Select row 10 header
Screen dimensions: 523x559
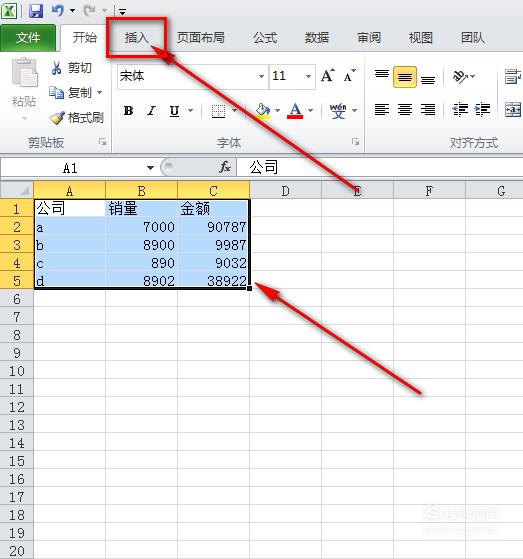[x=17, y=371]
